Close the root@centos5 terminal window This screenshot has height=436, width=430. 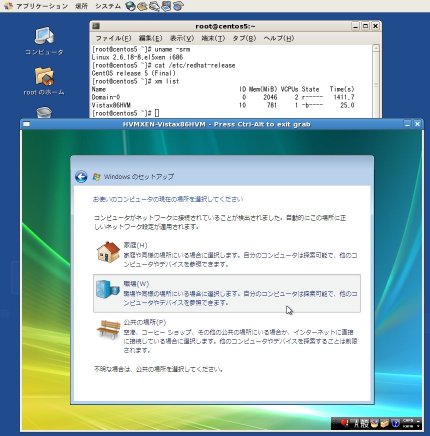pos(375,26)
